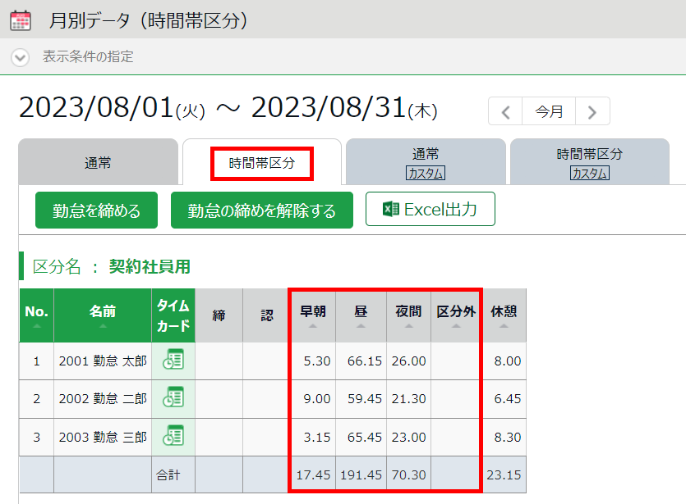Sort by the 名前 column header

[102, 313]
